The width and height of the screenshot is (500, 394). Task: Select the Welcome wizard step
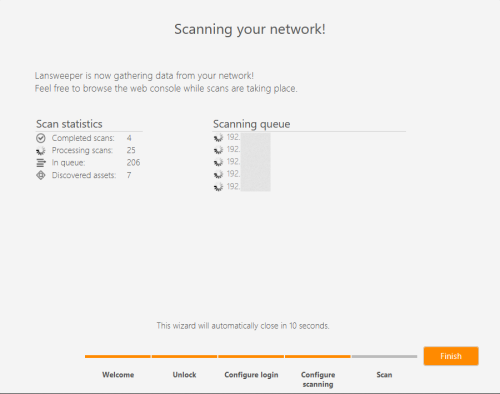click(x=118, y=375)
